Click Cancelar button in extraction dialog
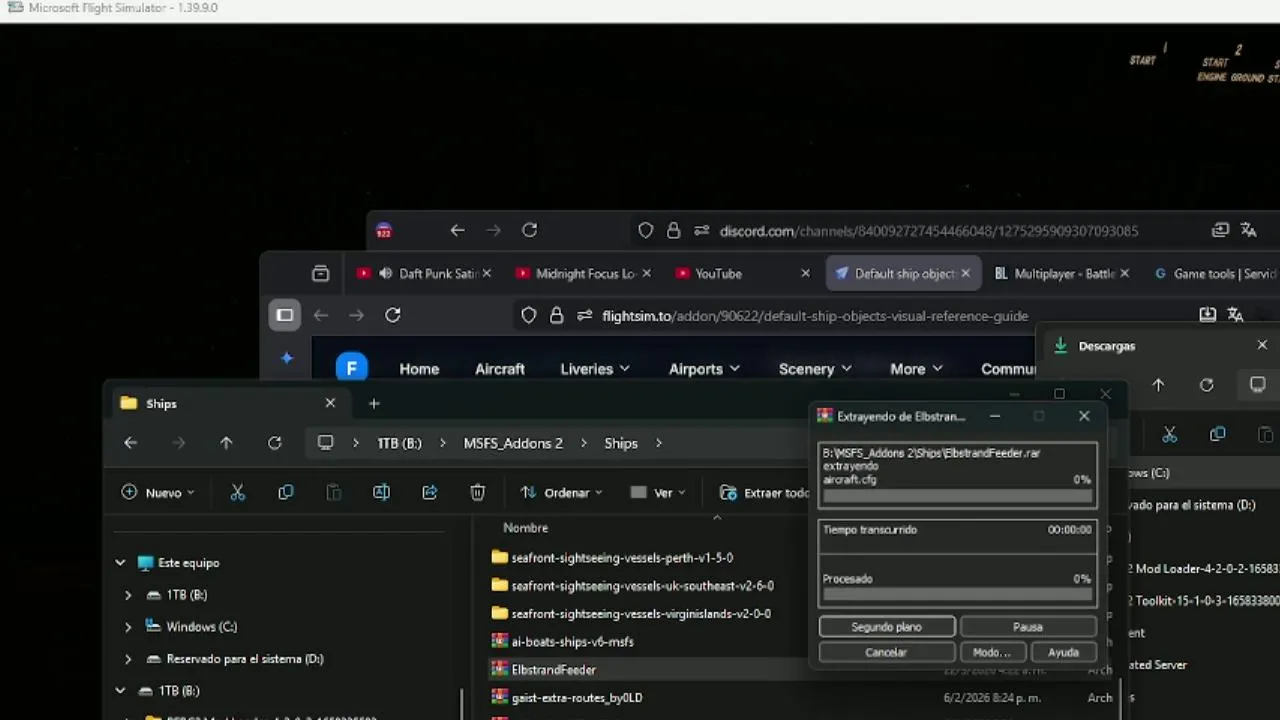The height and width of the screenshot is (720, 1280). coord(886,652)
